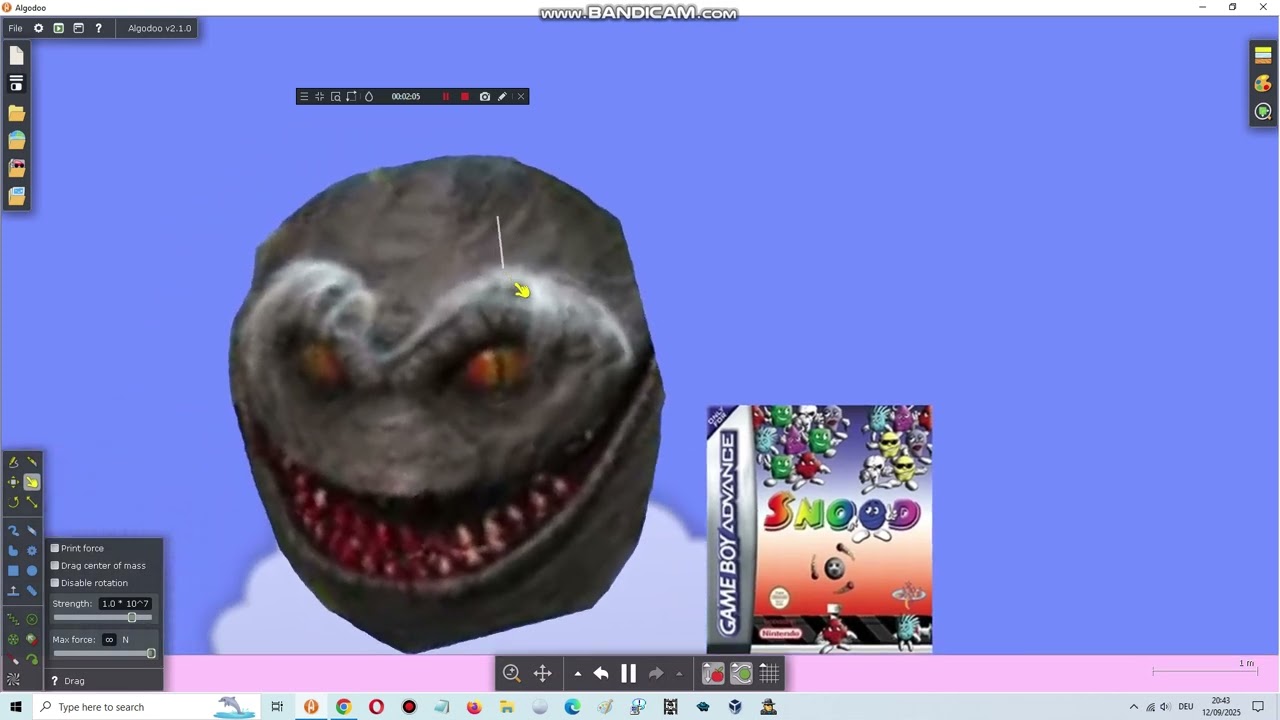1280x720 pixels.
Task: Select the Texture tool
Action: (x=13, y=679)
